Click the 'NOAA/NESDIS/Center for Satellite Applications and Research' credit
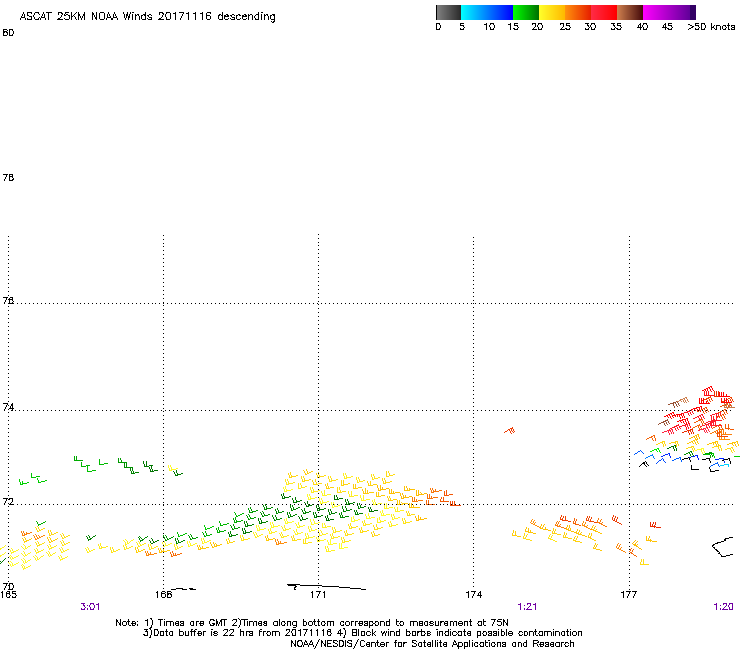The width and height of the screenshot is (740, 650). [x=432, y=644]
